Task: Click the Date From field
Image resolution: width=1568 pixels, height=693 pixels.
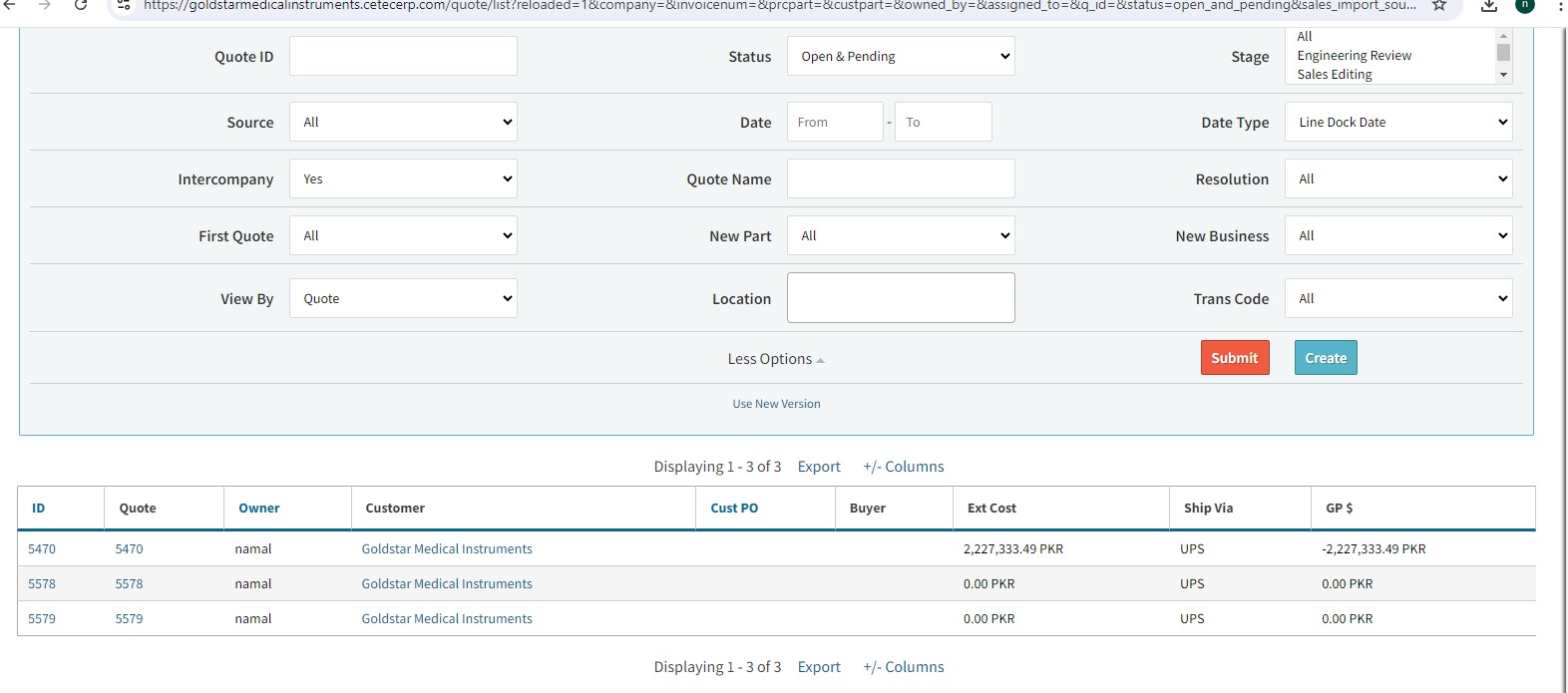Action: coord(835,122)
